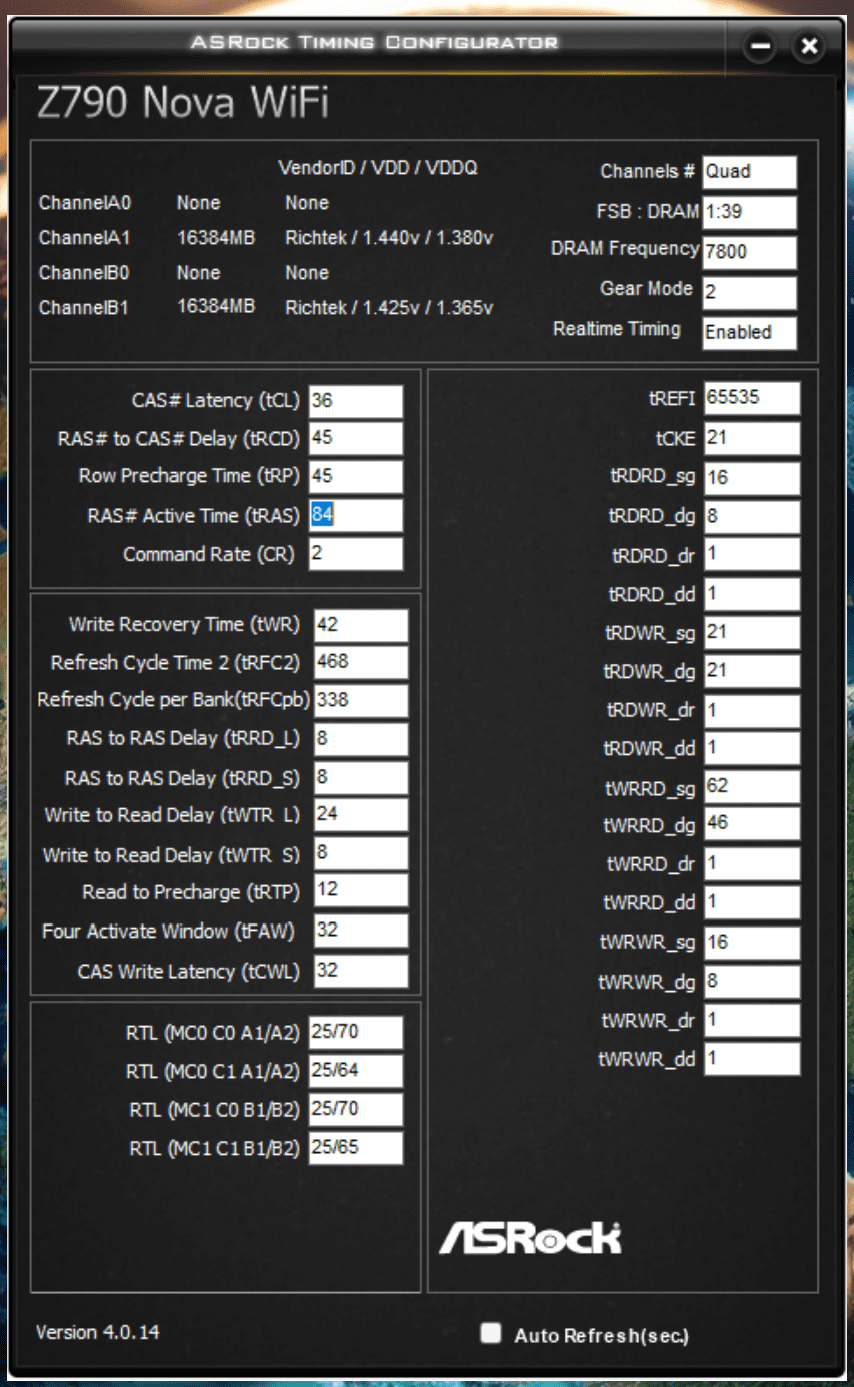Viewport: 854px width, 1387px height.
Task: Click the CAS# Latency (tCL) field
Action: coord(355,400)
